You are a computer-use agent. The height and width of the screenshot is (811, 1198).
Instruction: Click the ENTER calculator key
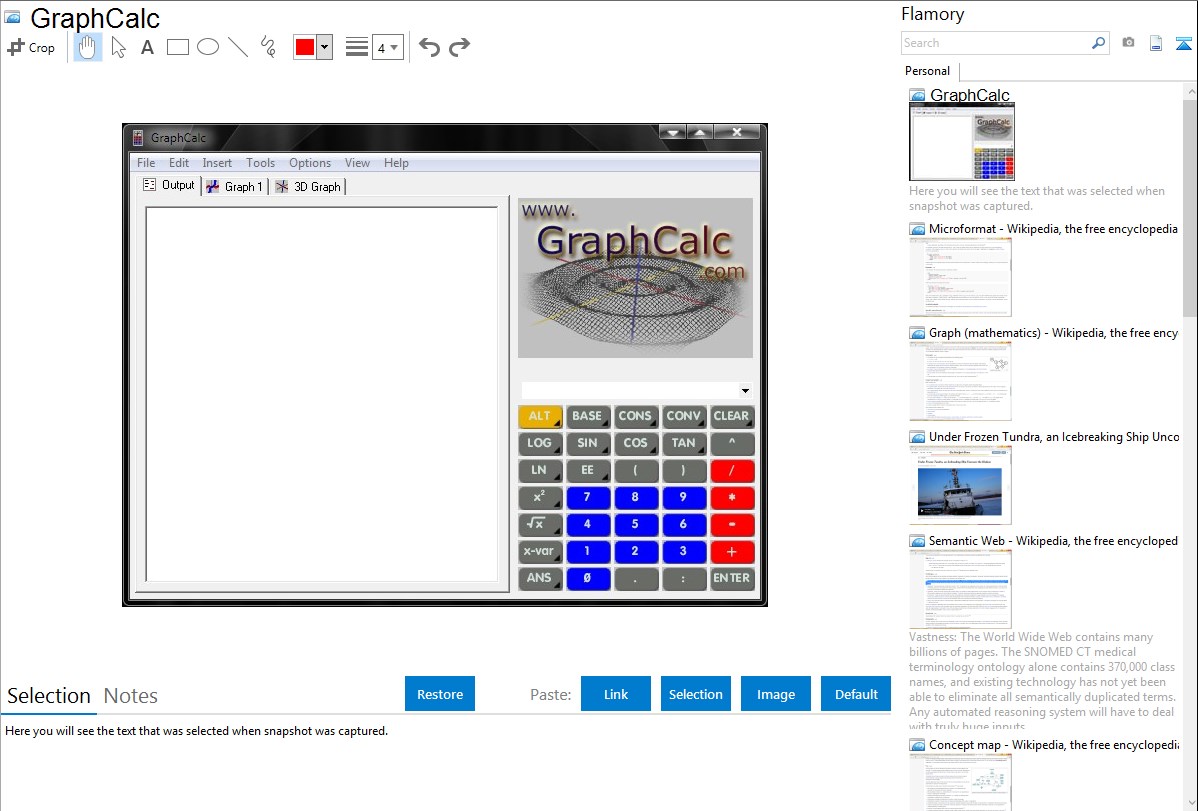coord(732,578)
